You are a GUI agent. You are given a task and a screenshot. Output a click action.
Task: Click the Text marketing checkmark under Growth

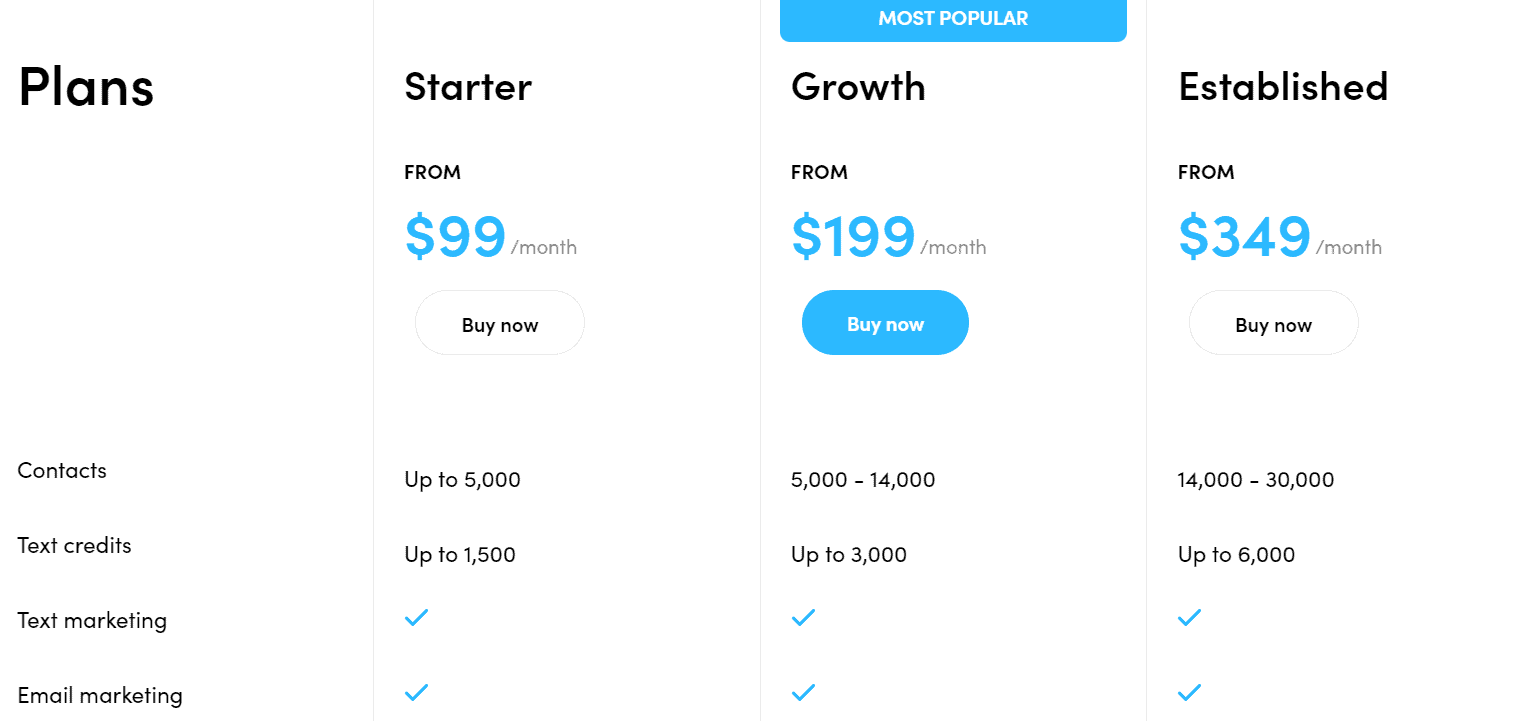click(x=803, y=618)
